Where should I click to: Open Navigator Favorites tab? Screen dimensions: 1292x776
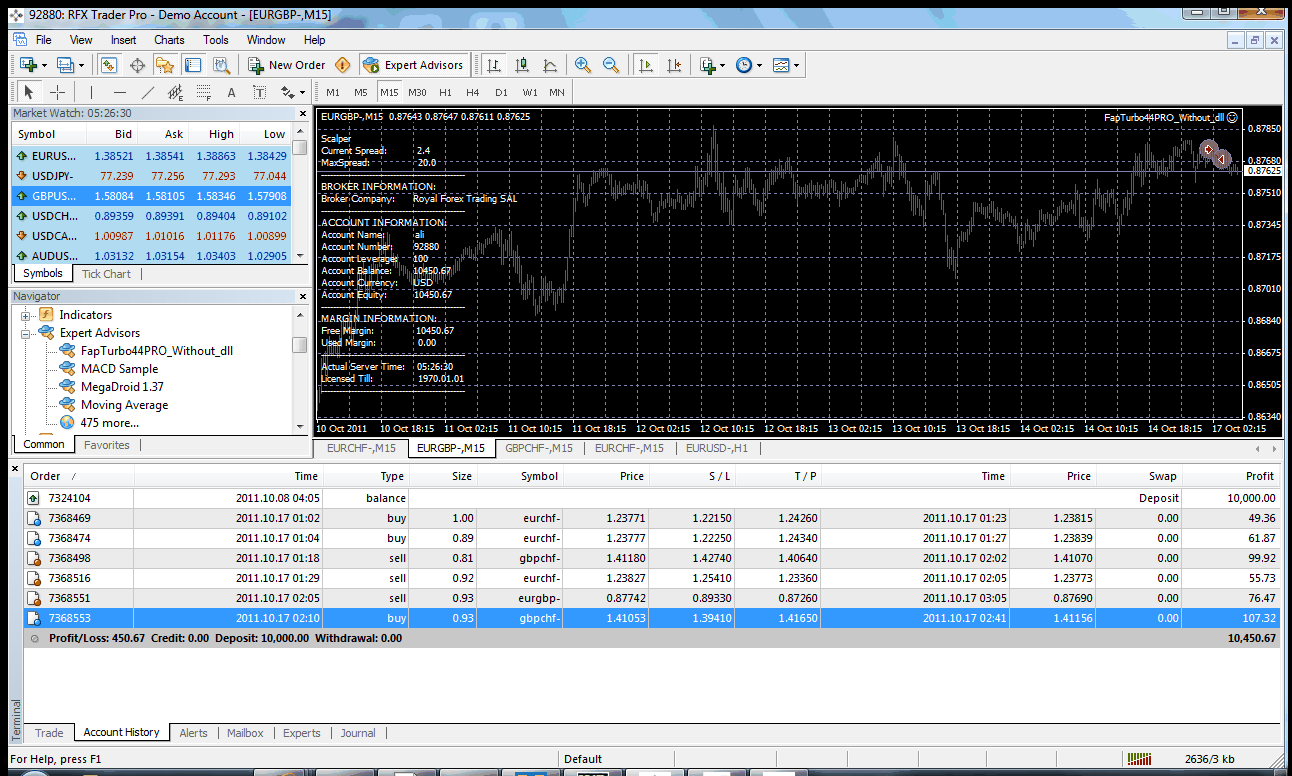click(106, 445)
